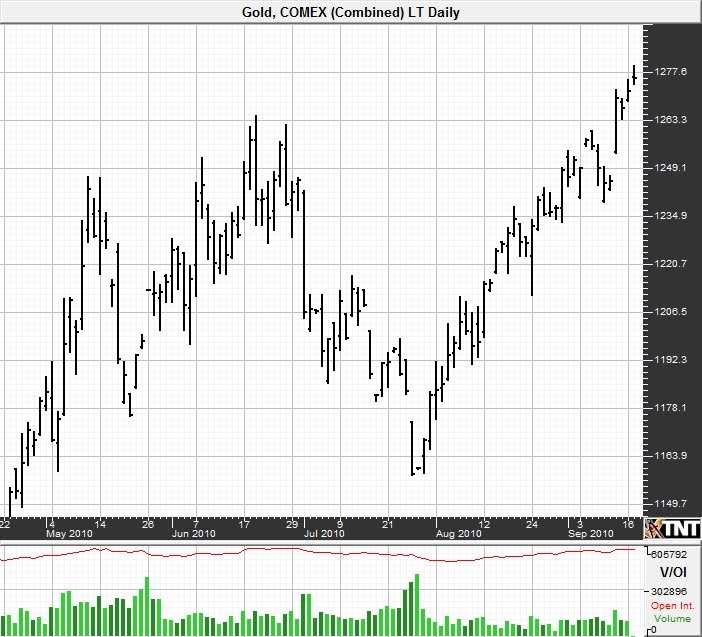This screenshot has height=637, width=702.
Task: Click day 21 on the date axis
Action: (x=388, y=524)
